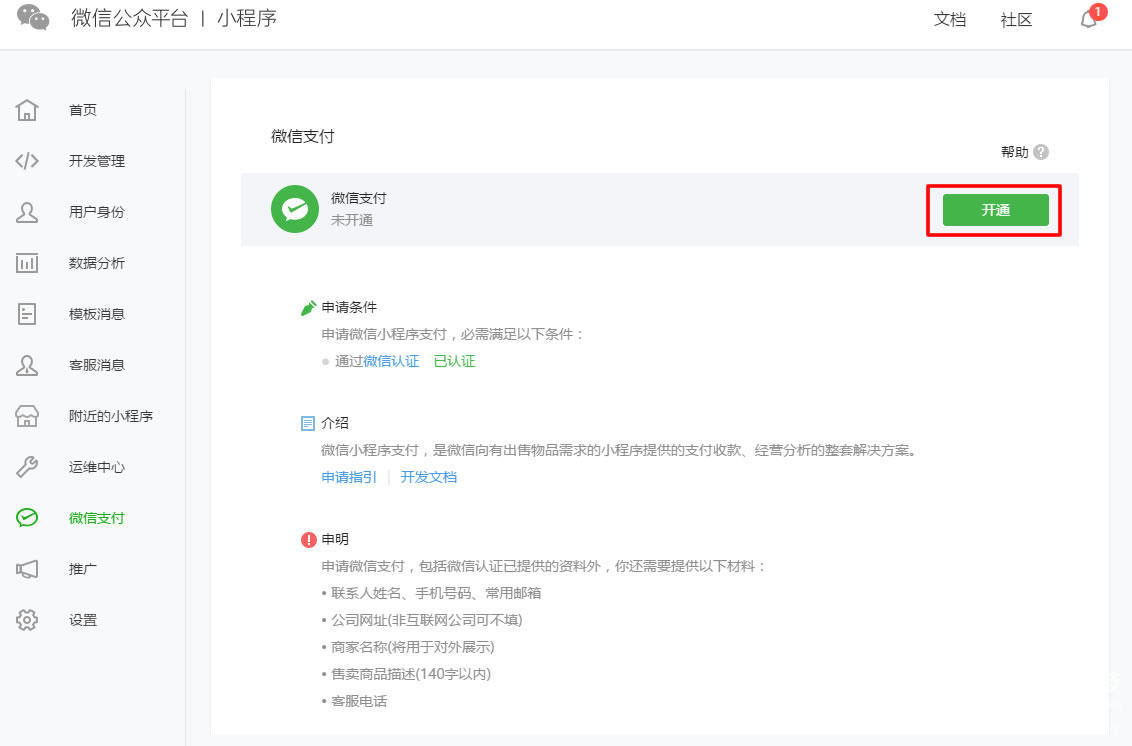Image resolution: width=1132 pixels, height=746 pixels.
Task: Click the green 开通 button
Action: tap(995, 210)
